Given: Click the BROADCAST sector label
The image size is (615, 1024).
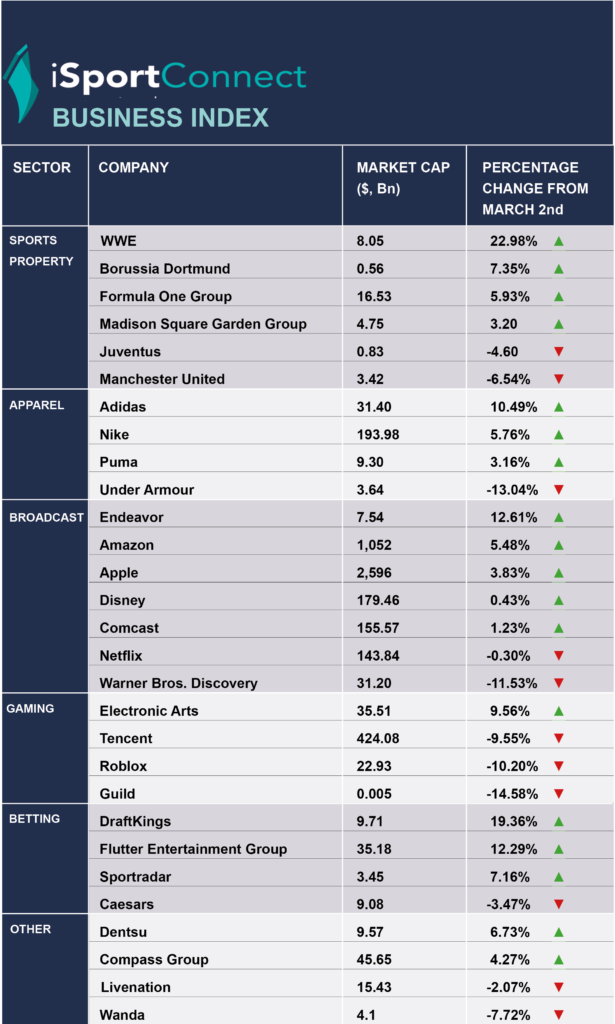Looking at the screenshot, I should click(x=46, y=517).
